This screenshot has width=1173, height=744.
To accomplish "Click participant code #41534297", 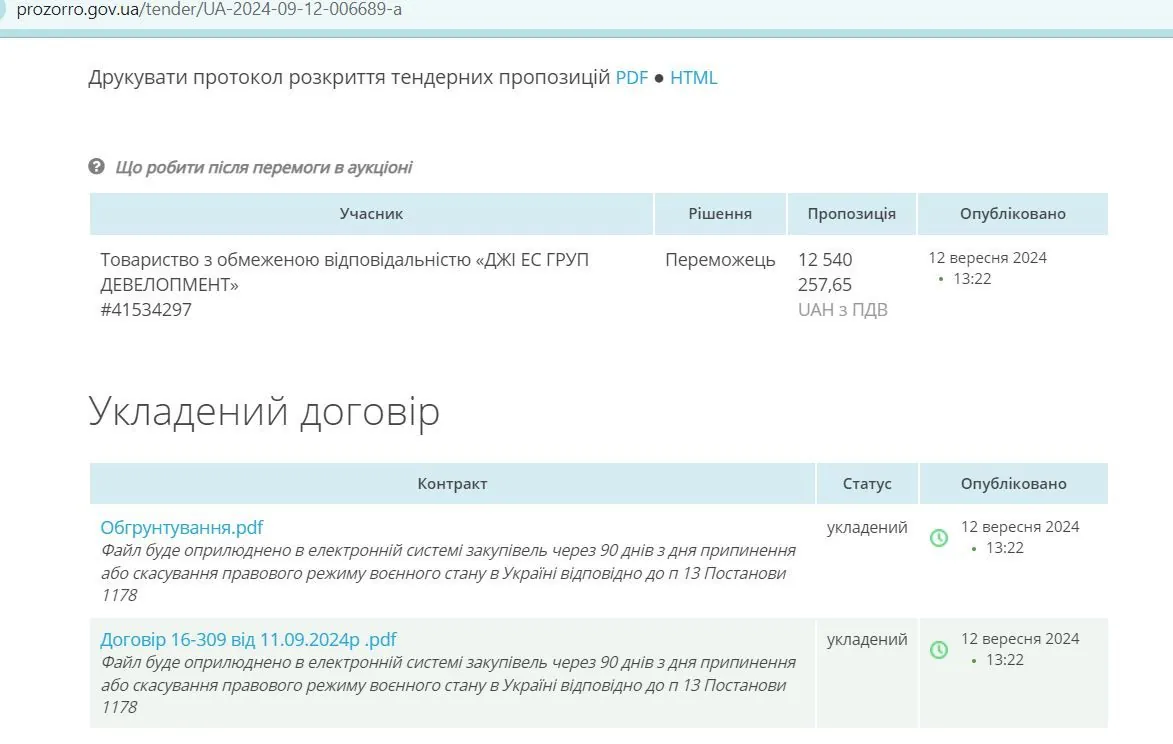I will pyautogui.click(x=146, y=310).
